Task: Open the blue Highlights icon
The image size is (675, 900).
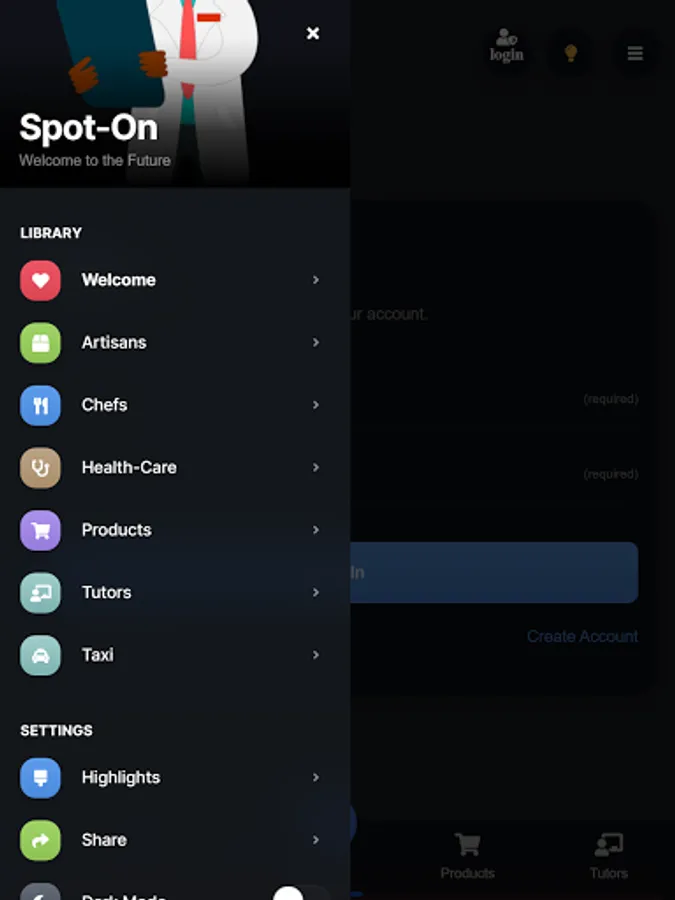Action: pyautogui.click(x=40, y=778)
